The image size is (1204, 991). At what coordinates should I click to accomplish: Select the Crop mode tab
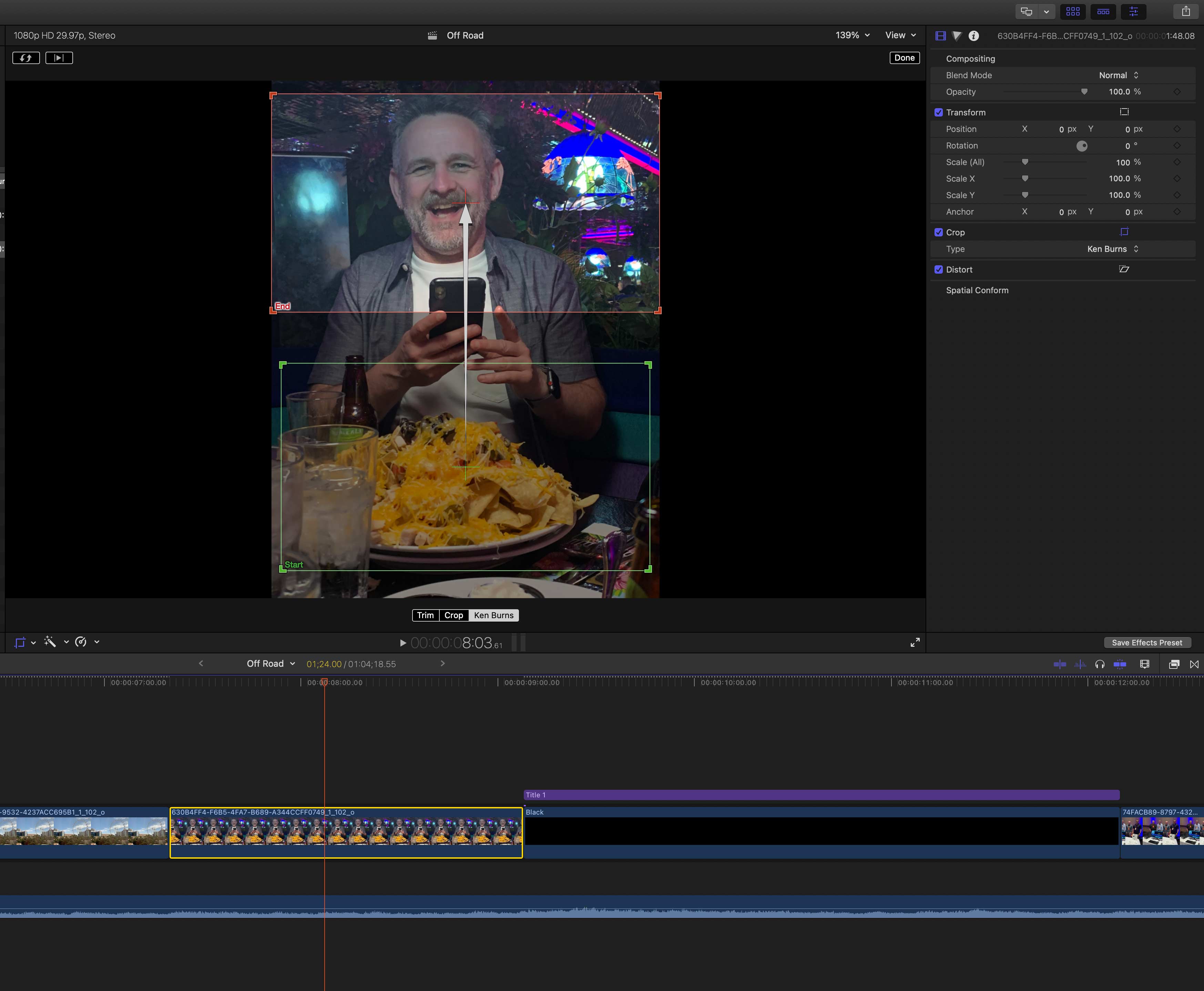(x=454, y=615)
